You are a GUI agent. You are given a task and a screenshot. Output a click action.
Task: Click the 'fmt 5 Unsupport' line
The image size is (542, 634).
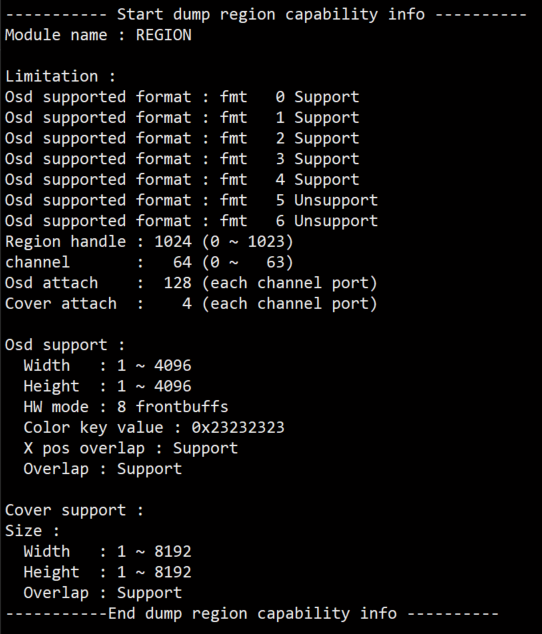coord(191,200)
